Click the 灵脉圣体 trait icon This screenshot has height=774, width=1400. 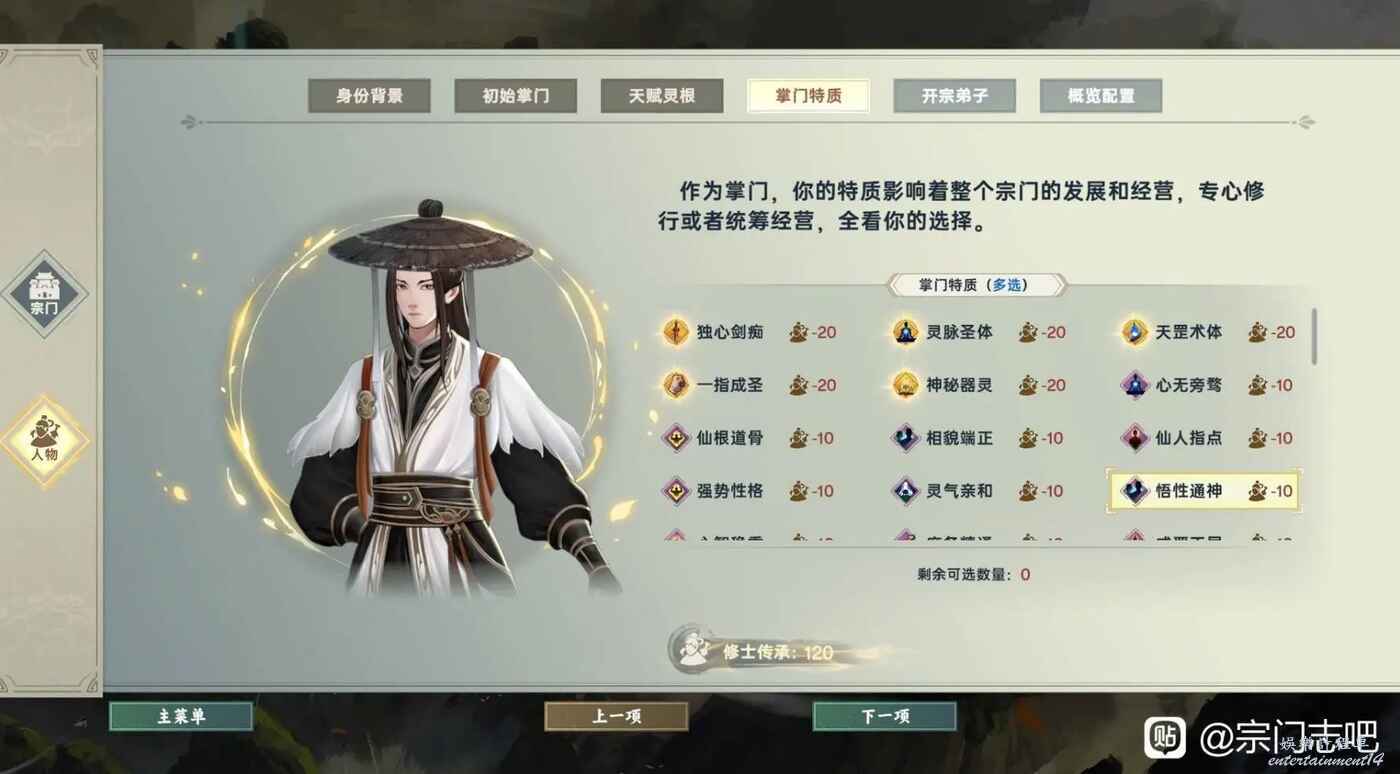click(x=906, y=332)
